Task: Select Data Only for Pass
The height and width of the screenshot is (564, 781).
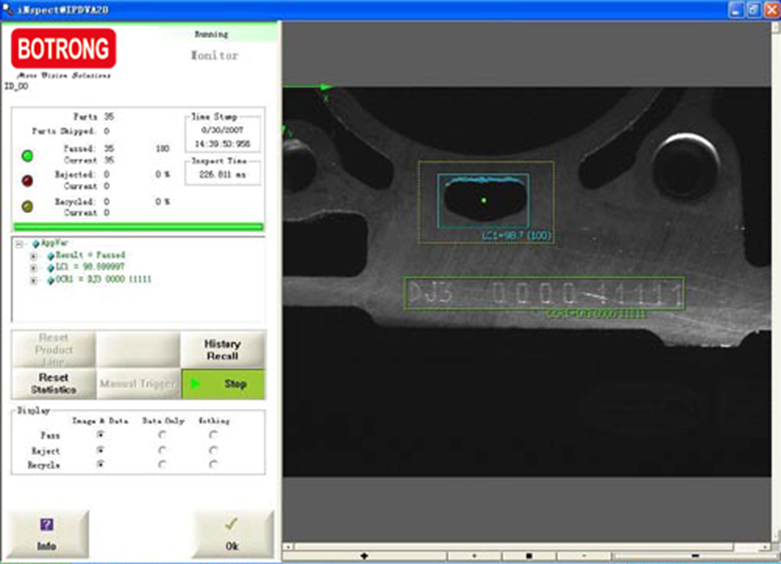Action: click(x=162, y=434)
